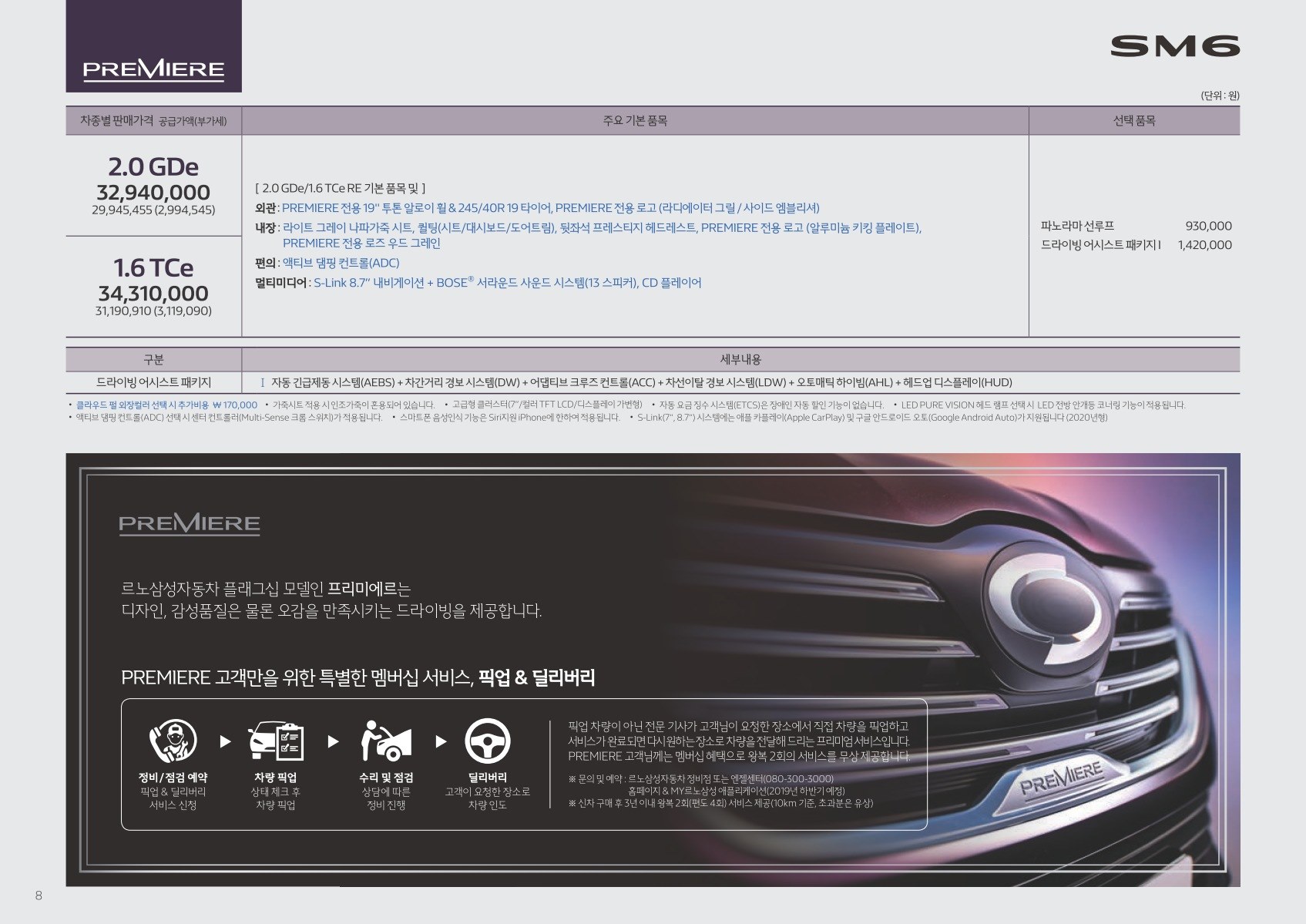The height and width of the screenshot is (924, 1306).
Task: Click the PREMIERE badge on the car grille
Action: coord(1062,778)
